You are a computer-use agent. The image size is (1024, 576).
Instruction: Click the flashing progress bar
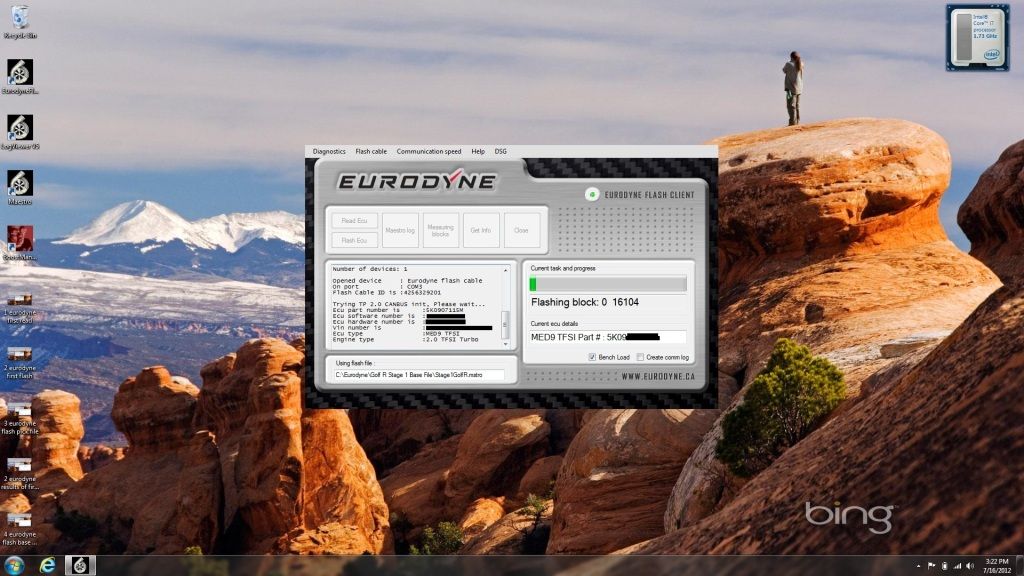[608, 283]
